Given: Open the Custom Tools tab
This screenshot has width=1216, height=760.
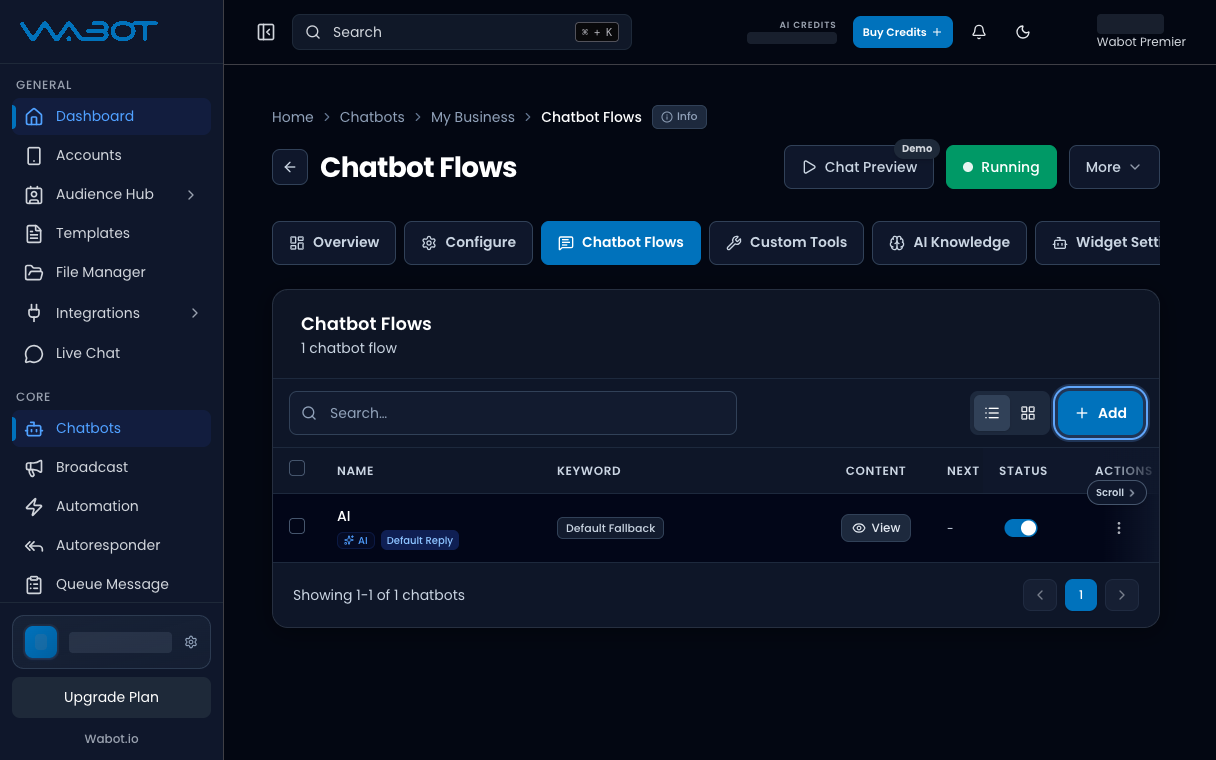Looking at the screenshot, I should [x=786, y=243].
